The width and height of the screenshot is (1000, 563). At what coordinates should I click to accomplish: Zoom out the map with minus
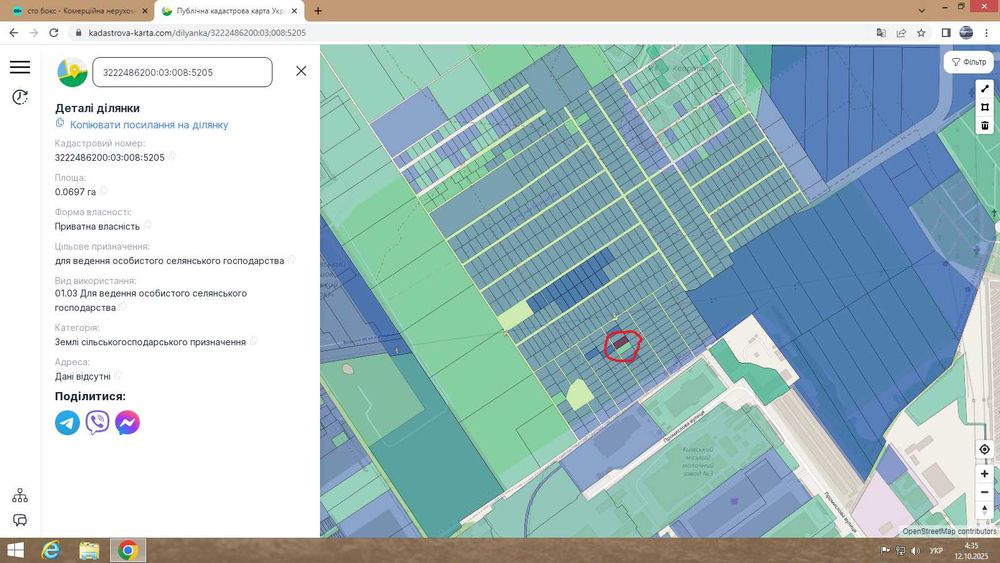point(985,492)
